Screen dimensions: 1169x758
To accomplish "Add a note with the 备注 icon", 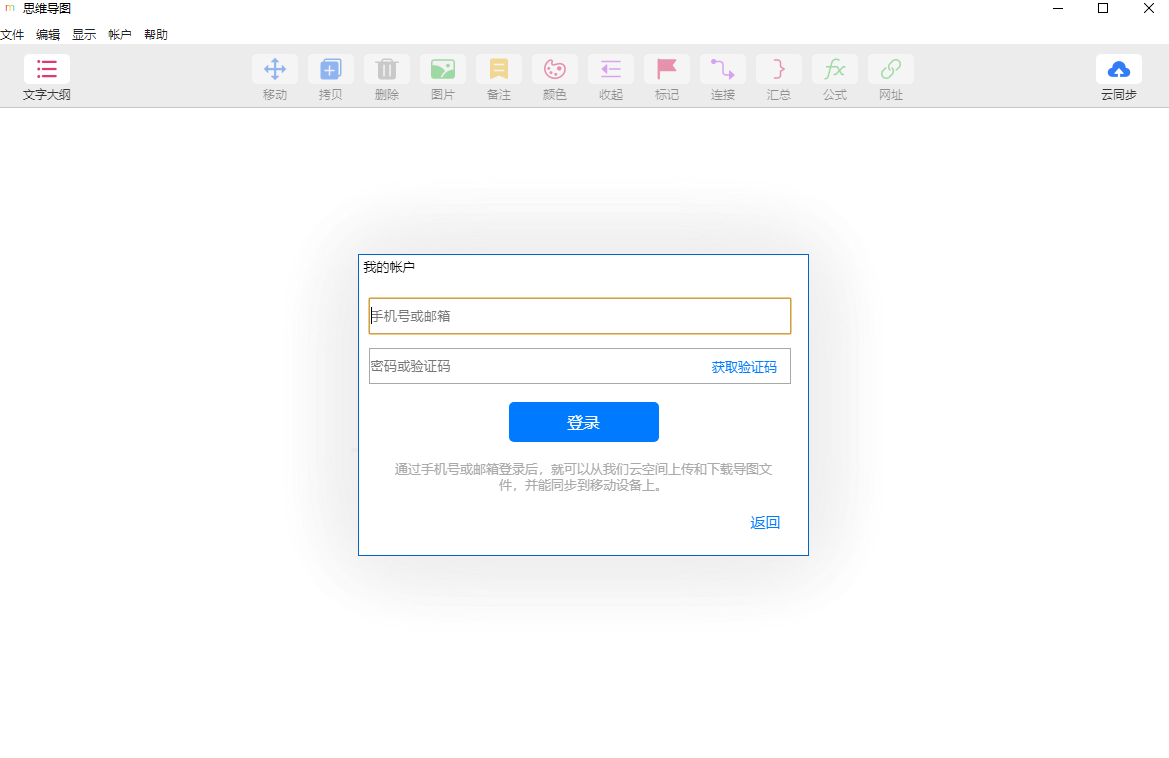I will (498, 70).
